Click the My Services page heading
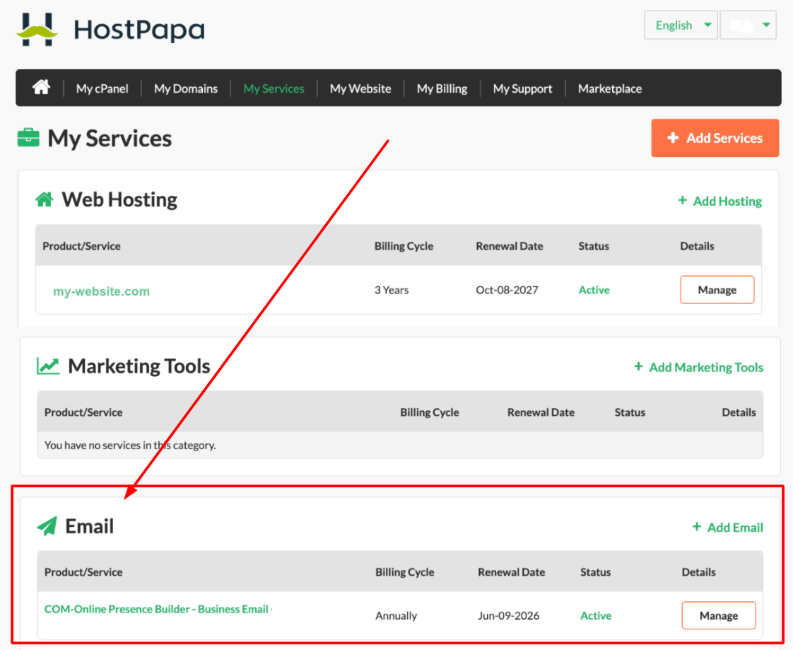The width and height of the screenshot is (793, 650). (110, 138)
